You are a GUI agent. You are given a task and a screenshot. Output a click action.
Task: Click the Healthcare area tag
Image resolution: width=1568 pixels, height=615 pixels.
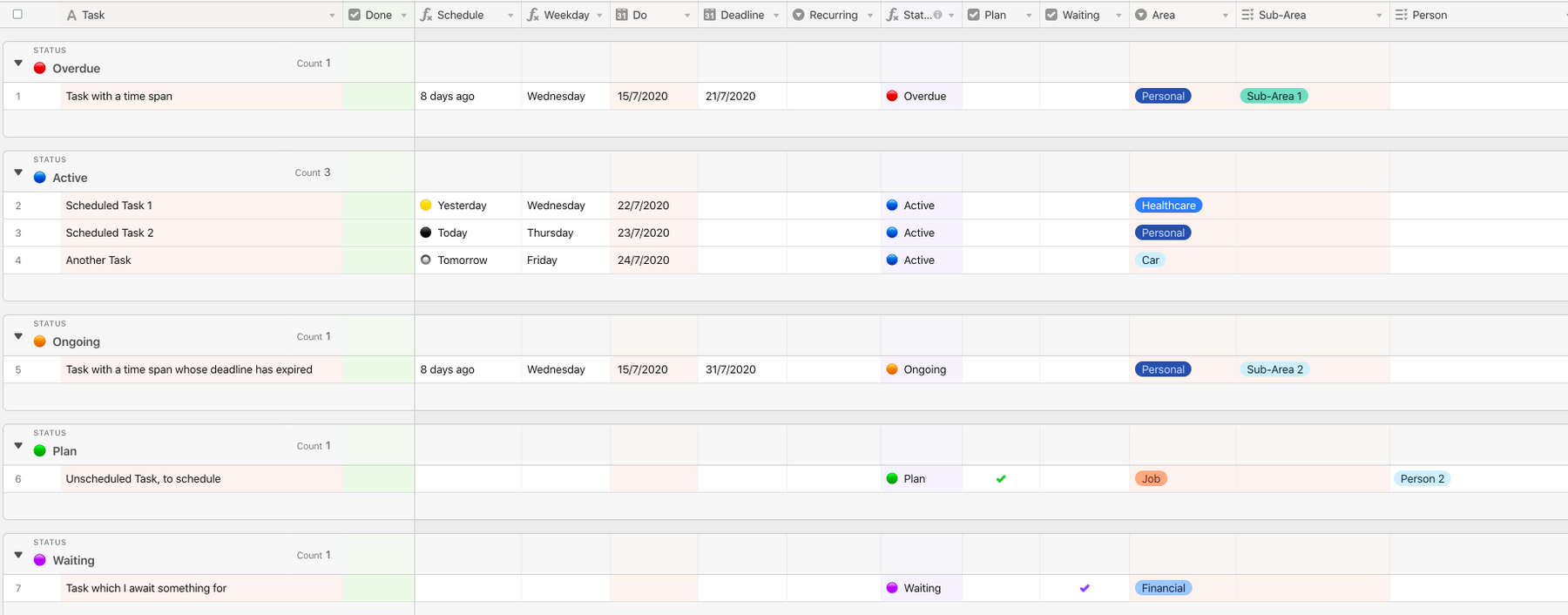pos(1168,206)
